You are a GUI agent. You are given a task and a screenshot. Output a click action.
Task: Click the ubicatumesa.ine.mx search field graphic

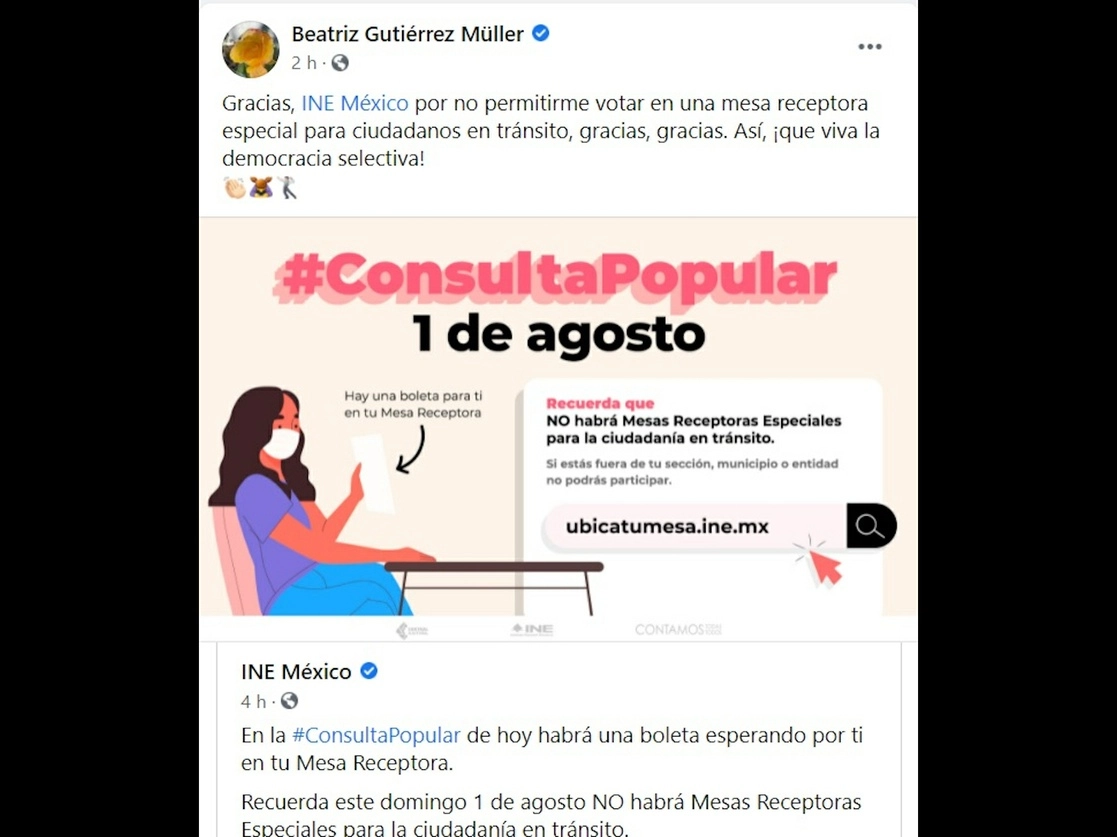(694, 526)
